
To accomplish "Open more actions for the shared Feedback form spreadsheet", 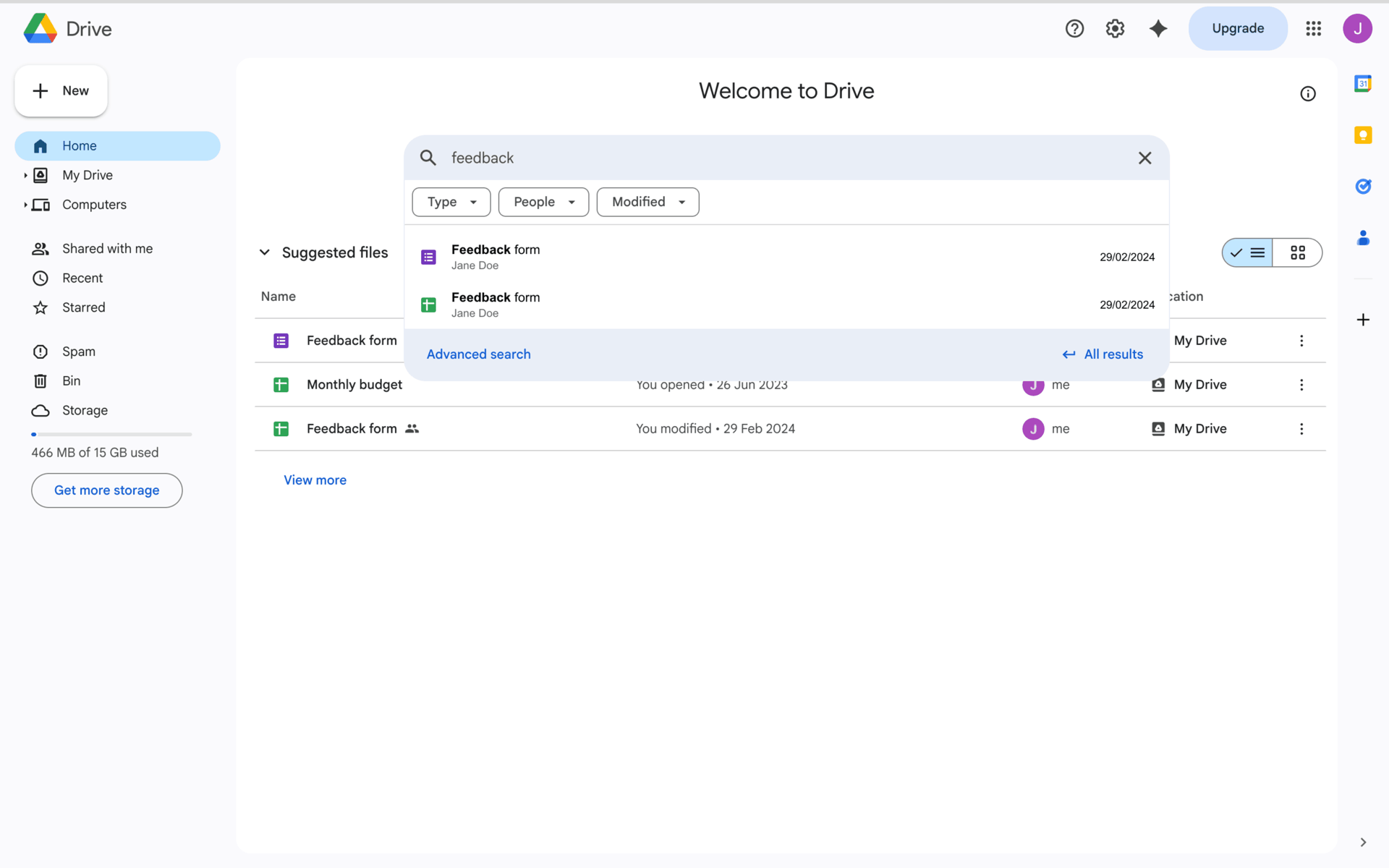I will tap(1301, 429).
